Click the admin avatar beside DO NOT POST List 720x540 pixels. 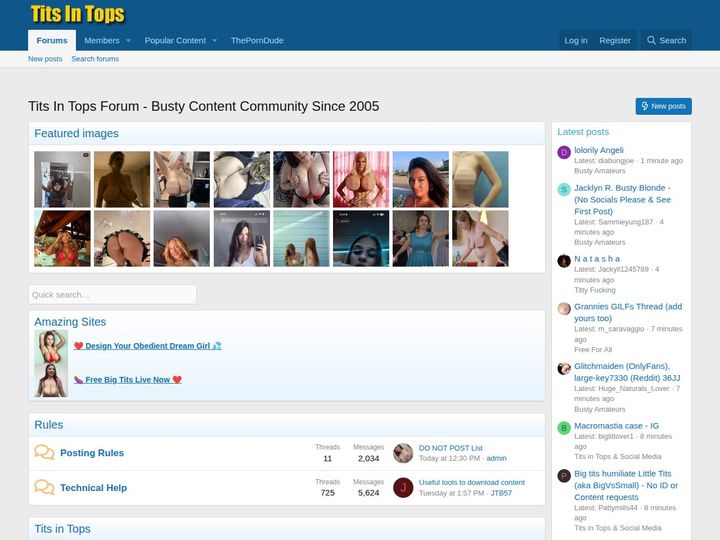click(x=403, y=453)
